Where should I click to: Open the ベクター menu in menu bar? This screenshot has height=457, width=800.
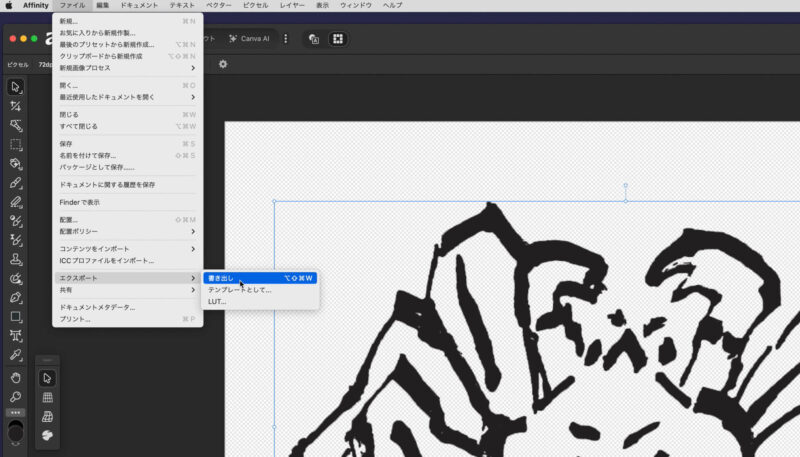pos(218,5)
